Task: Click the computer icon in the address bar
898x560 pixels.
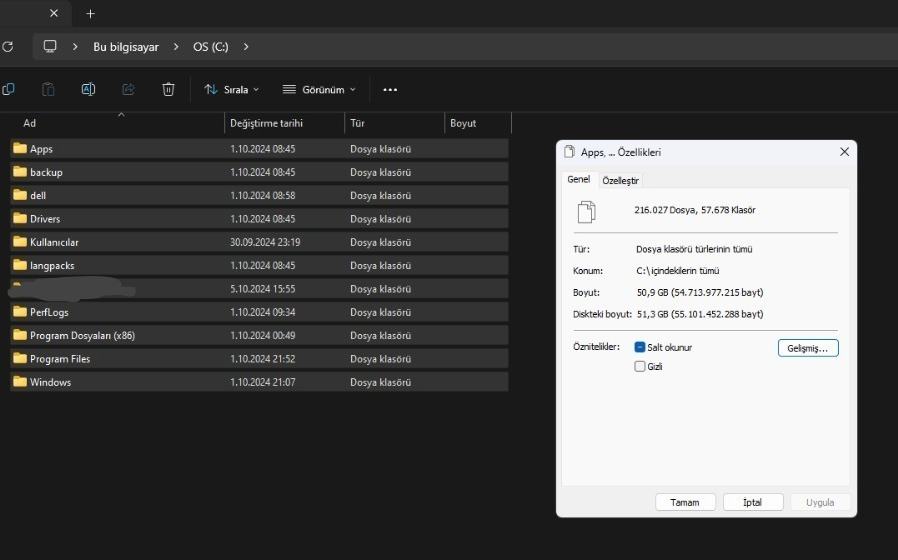Action: click(x=50, y=47)
